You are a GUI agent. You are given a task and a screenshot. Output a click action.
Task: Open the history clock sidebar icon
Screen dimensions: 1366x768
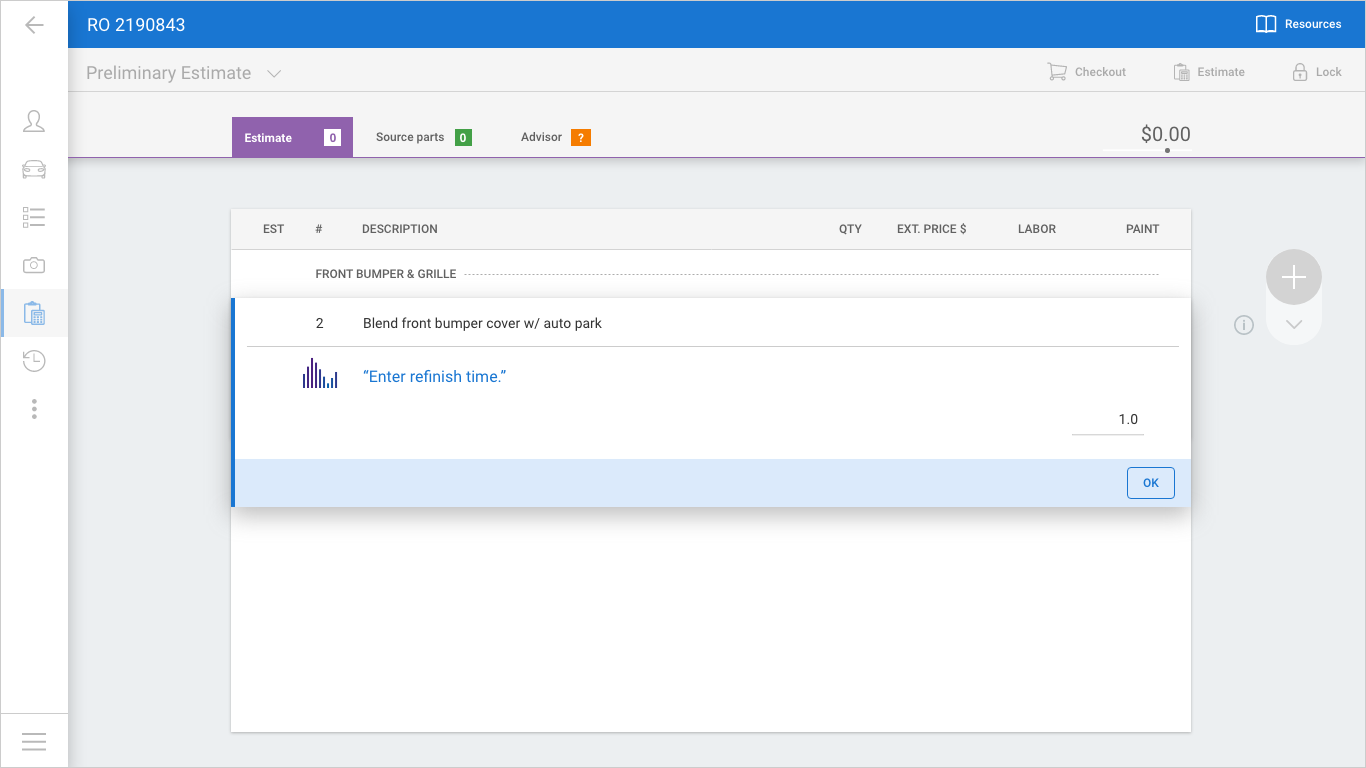pos(34,361)
